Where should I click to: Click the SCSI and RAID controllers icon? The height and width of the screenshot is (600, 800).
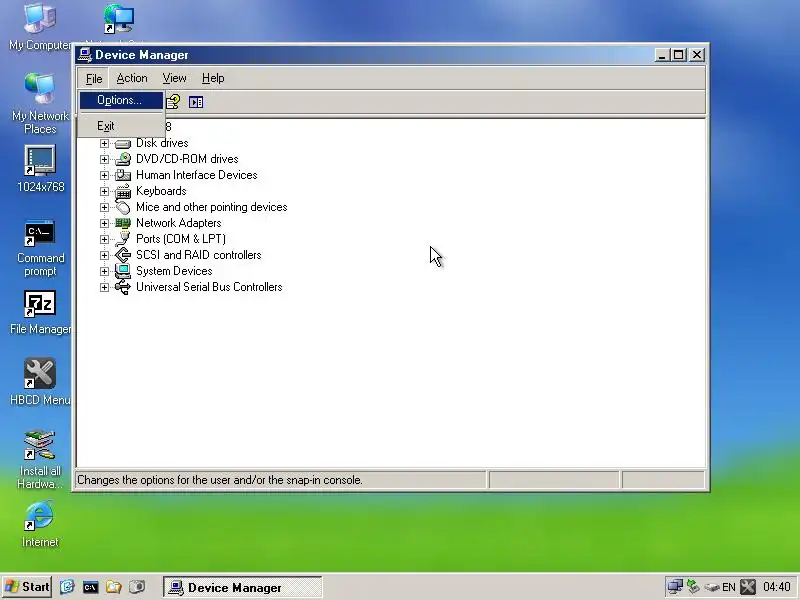click(x=122, y=255)
